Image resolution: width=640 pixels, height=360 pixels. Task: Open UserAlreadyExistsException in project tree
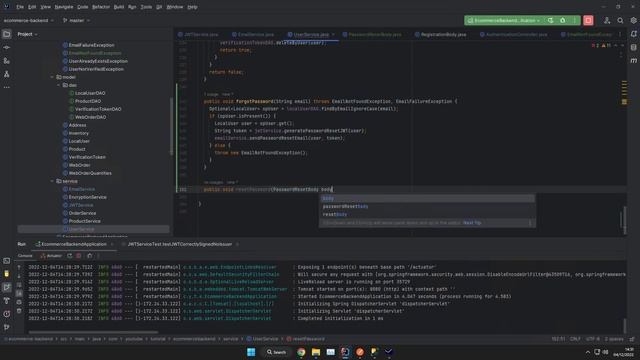click(98, 61)
